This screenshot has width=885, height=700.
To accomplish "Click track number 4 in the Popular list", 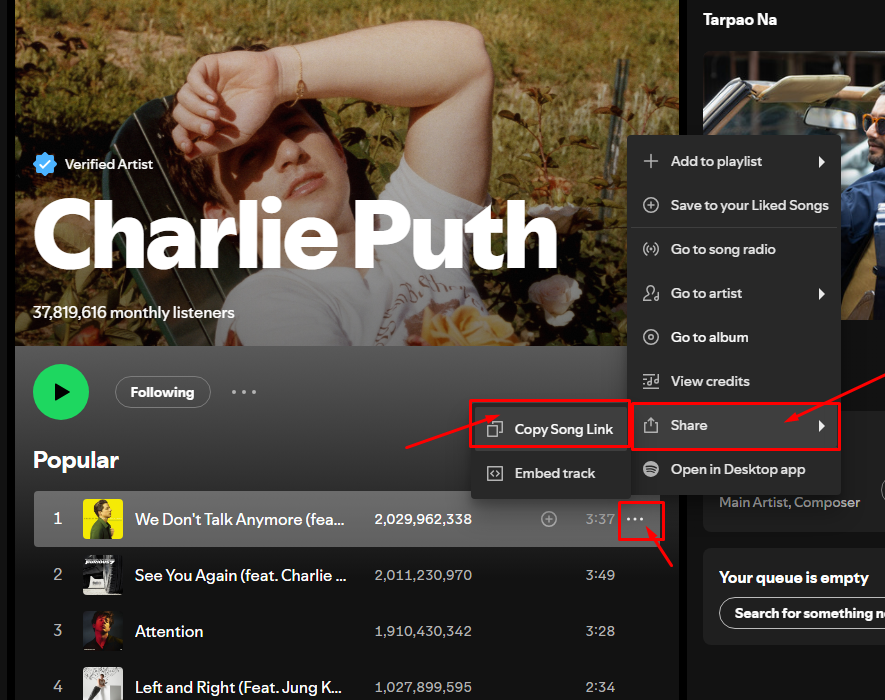I will click(x=58, y=686).
